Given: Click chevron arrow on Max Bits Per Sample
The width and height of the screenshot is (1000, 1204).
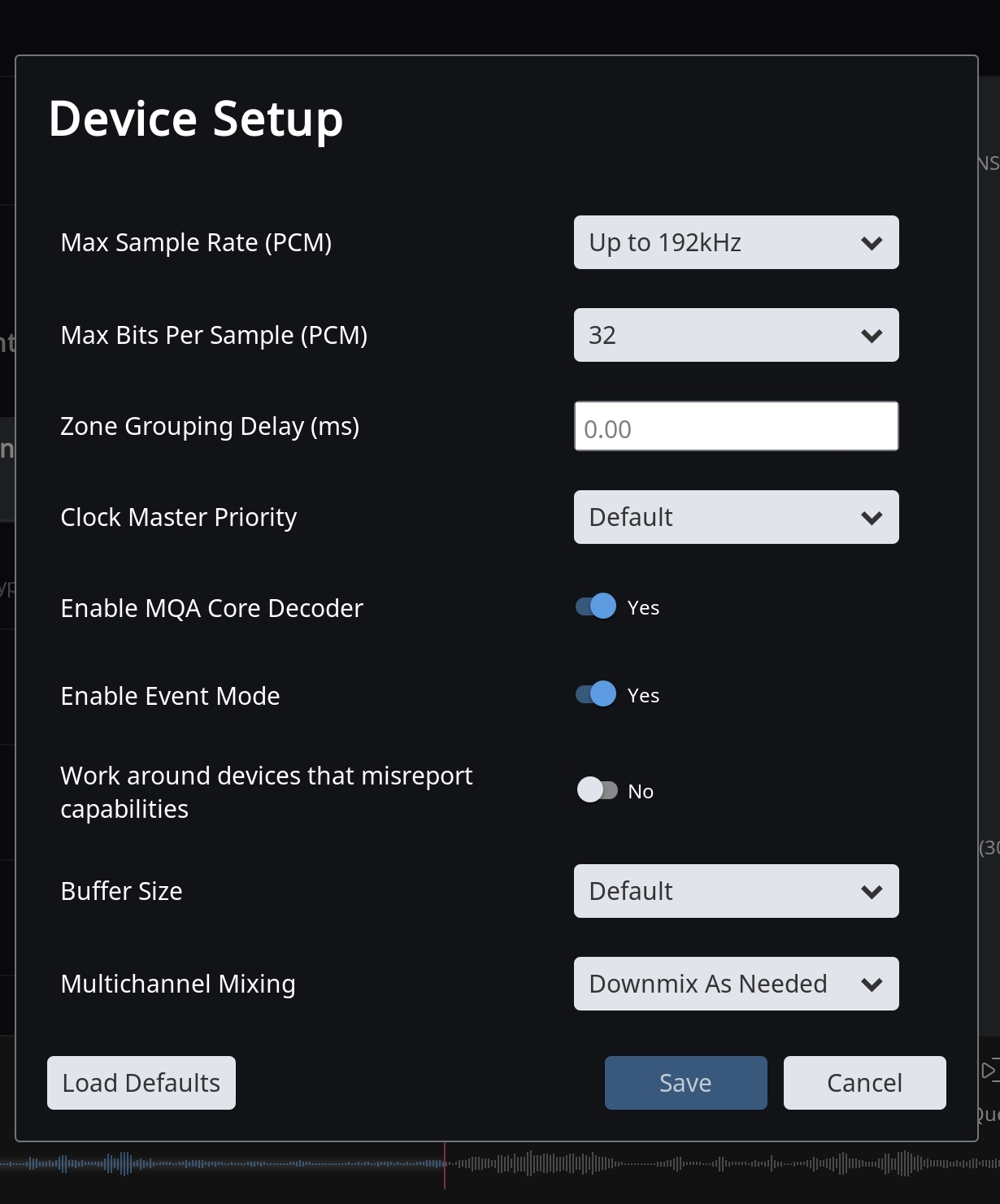Looking at the screenshot, I should coord(872,336).
